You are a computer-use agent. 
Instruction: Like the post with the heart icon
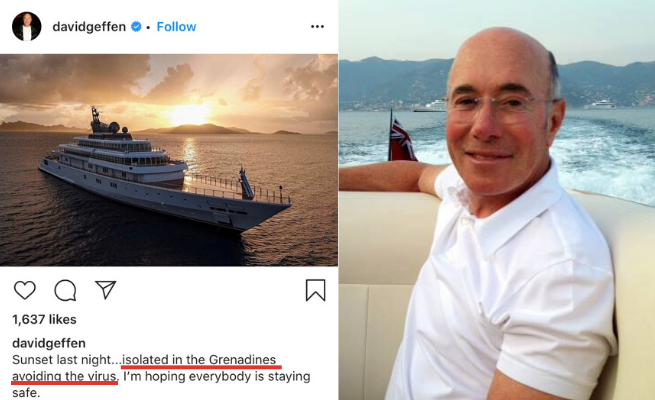tap(25, 290)
